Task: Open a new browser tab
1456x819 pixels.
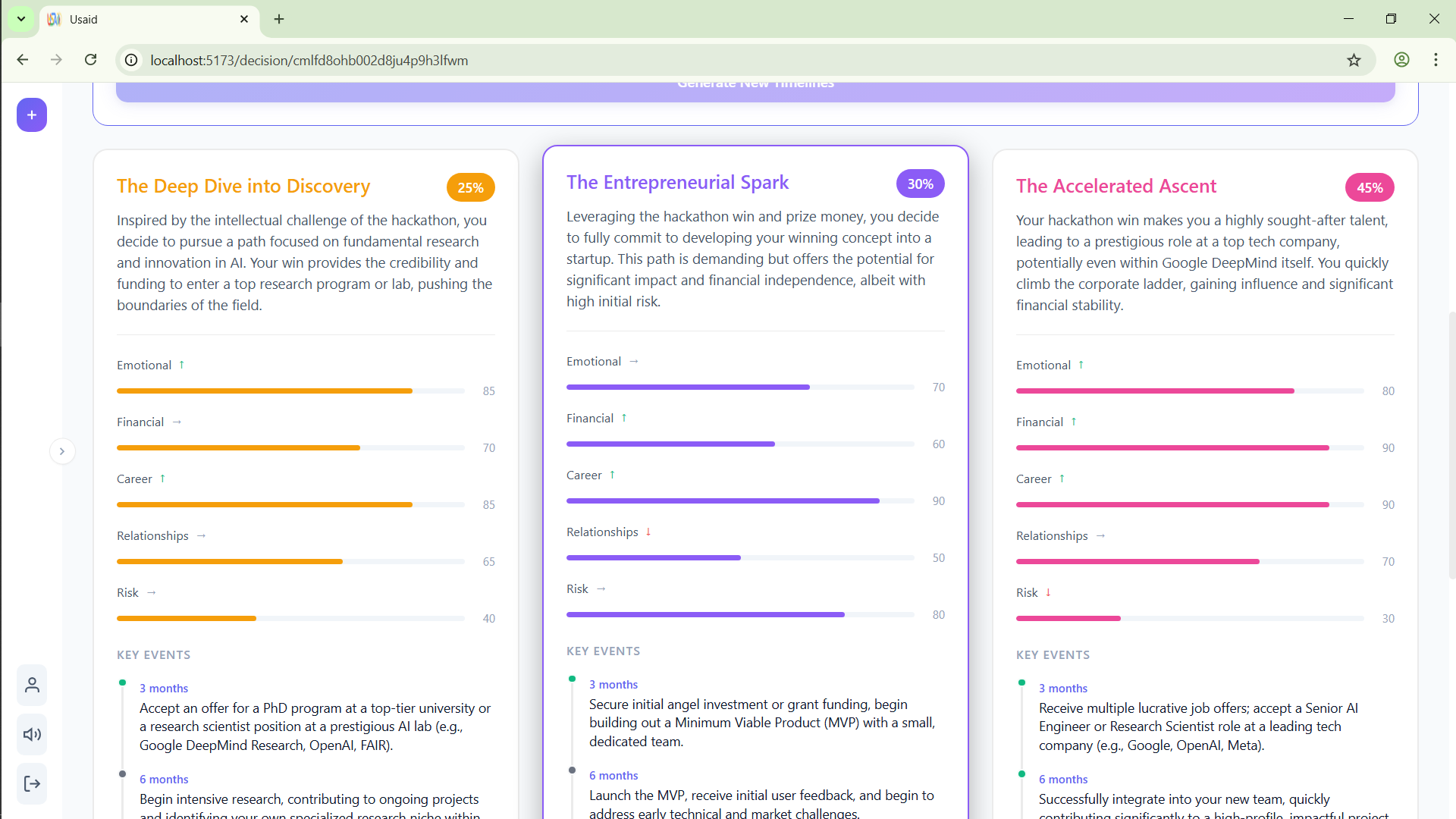Action: click(279, 19)
